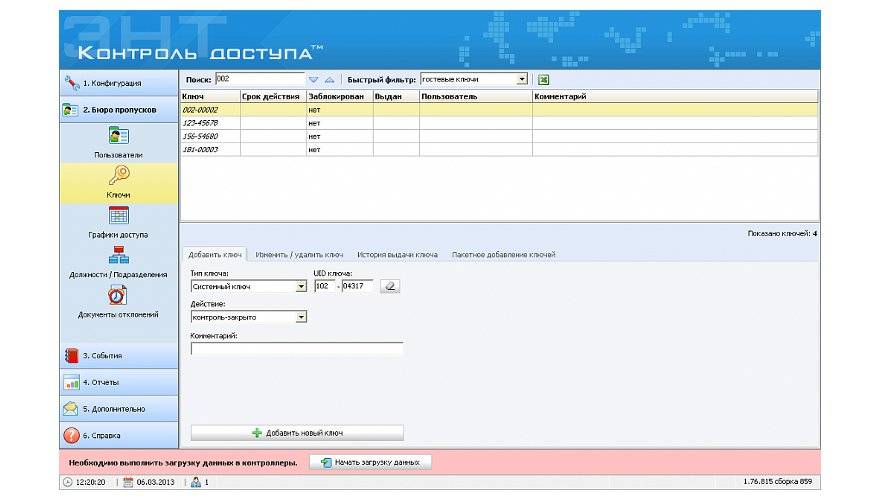Open Графики доступа schedule icon
This screenshot has width=880, height=500.
119,216
